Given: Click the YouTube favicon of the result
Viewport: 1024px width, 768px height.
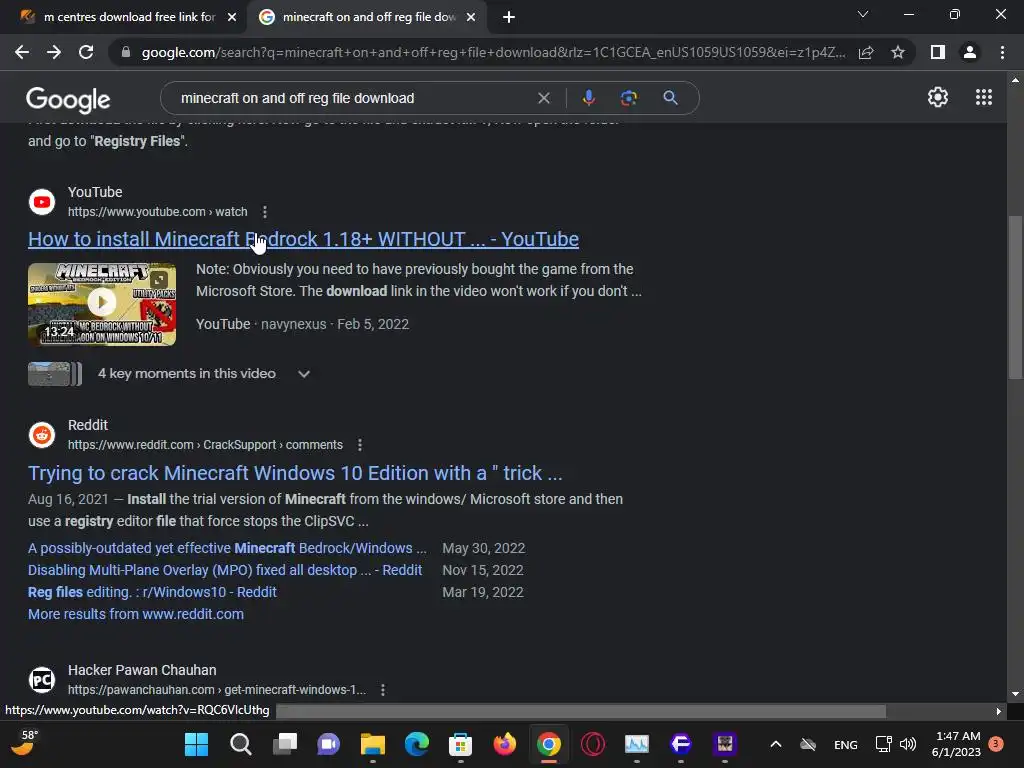Looking at the screenshot, I should click(x=42, y=202).
